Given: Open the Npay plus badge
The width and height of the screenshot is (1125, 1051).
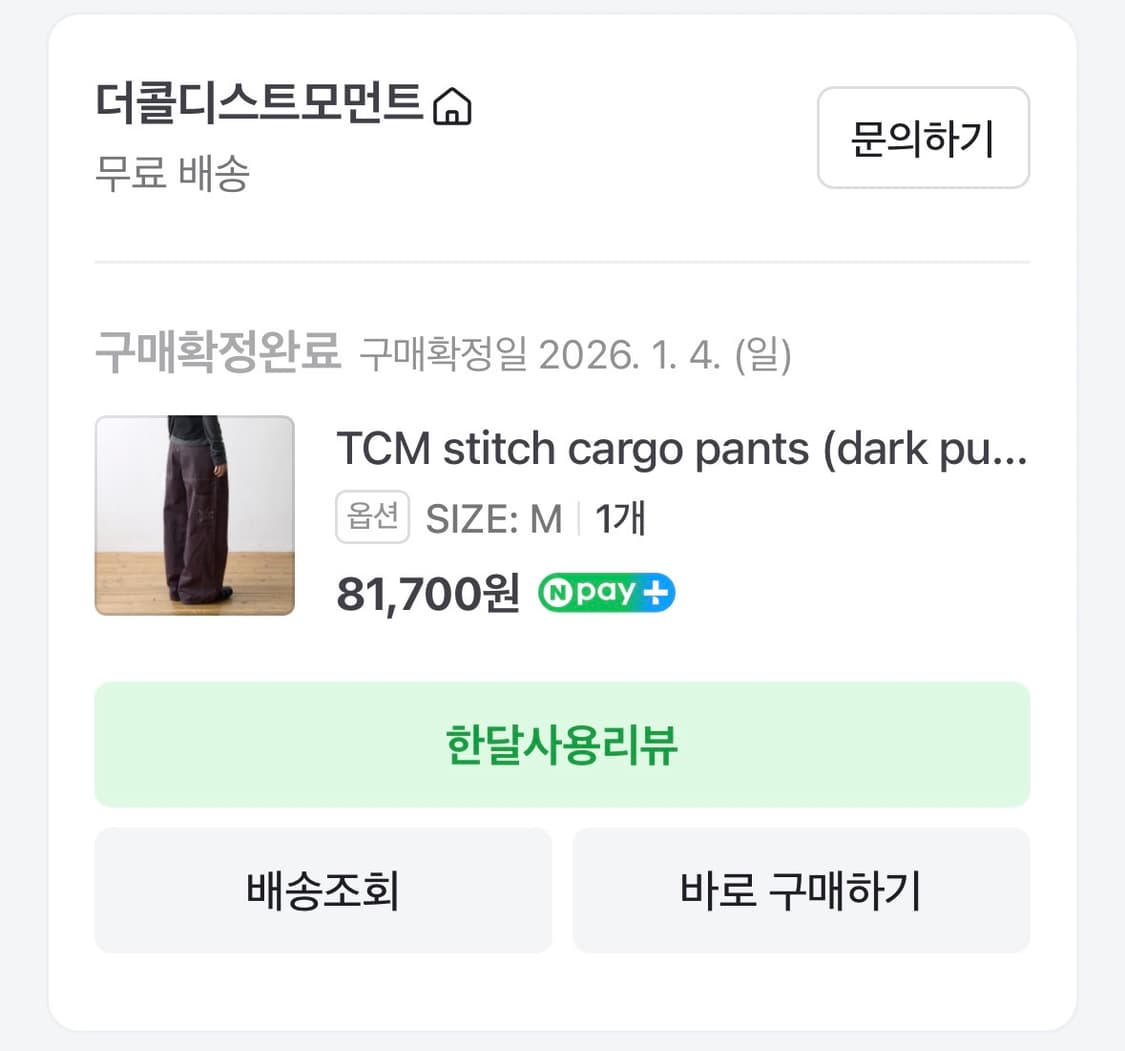Looking at the screenshot, I should (x=605, y=593).
